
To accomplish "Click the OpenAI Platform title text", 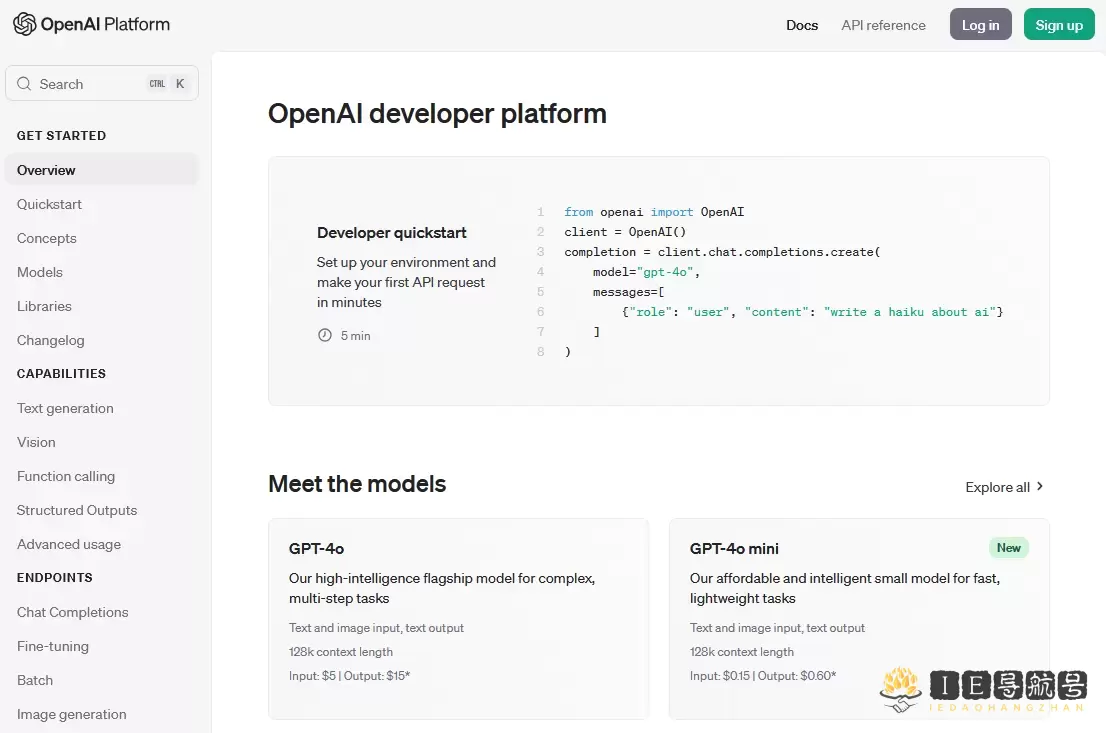I will (x=105, y=24).
